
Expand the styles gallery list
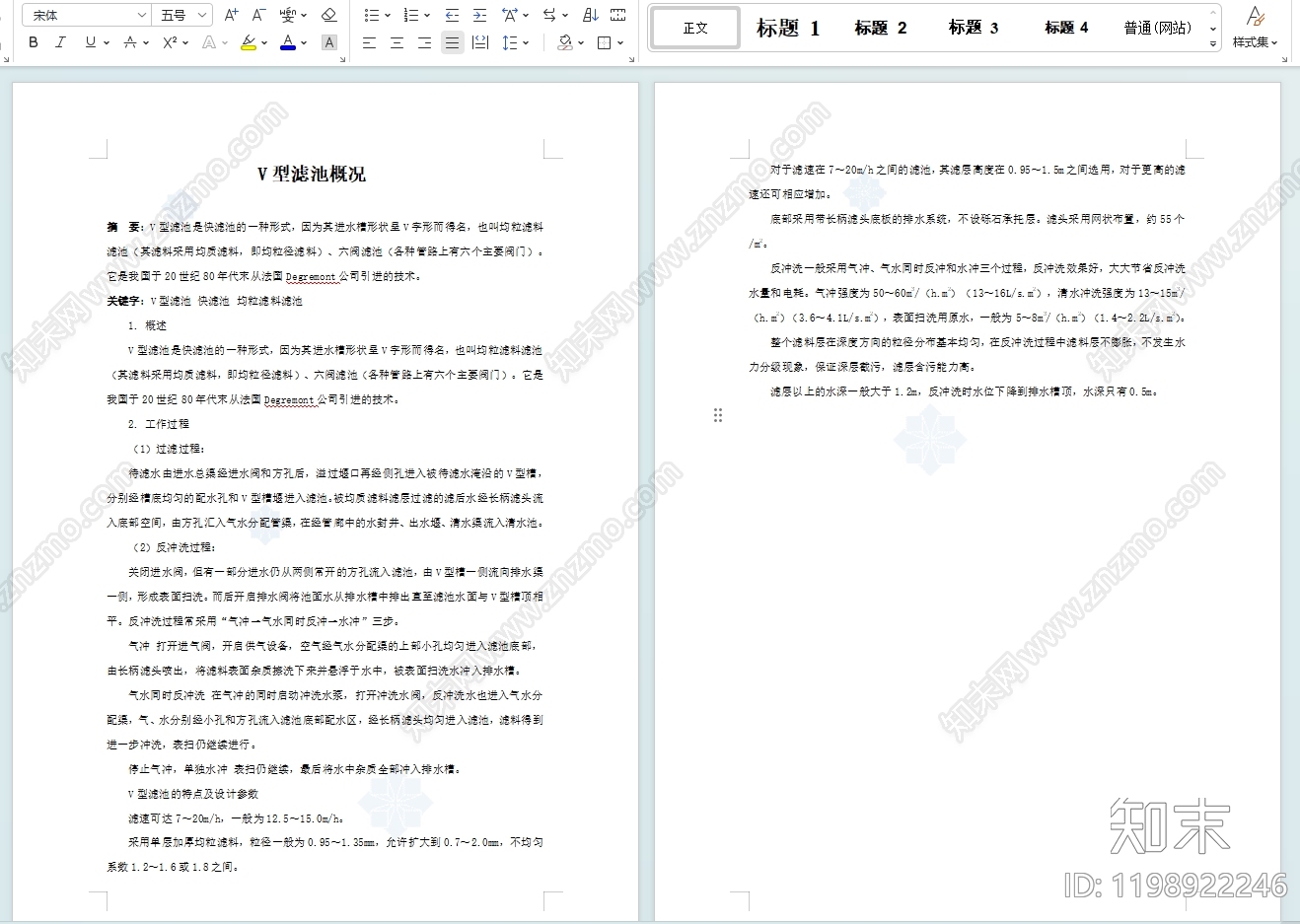click(1213, 44)
